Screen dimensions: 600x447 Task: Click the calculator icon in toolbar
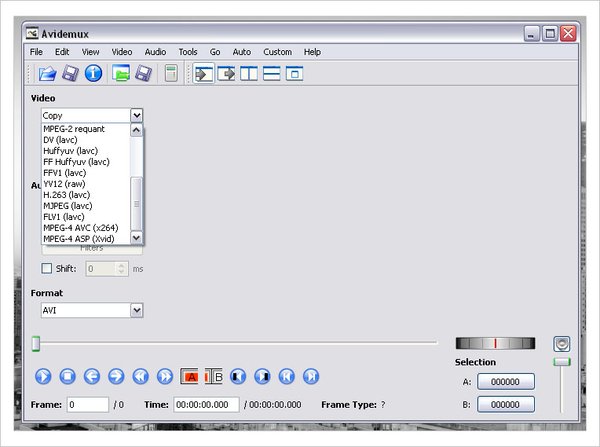click(x=171, y=73)
